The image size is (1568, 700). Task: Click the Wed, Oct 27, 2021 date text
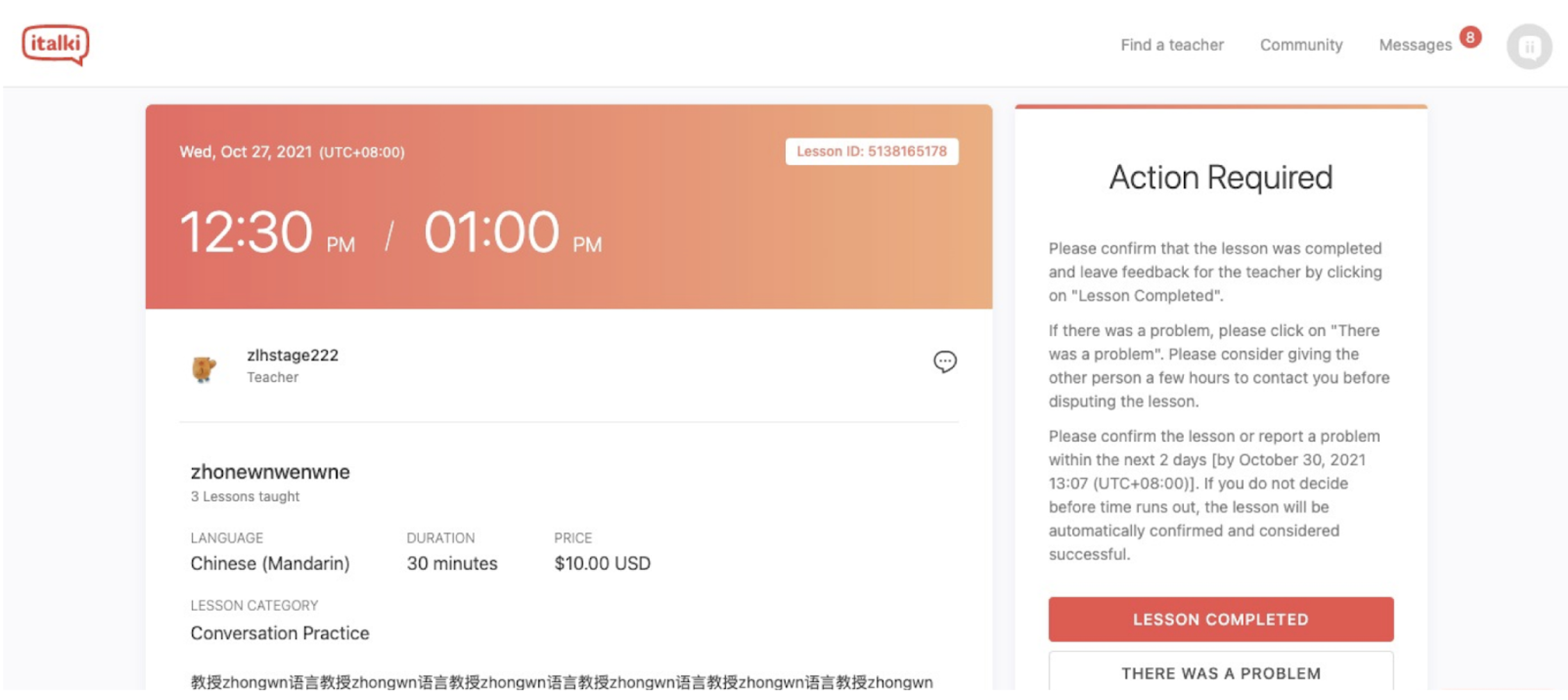tap(246, 152)
